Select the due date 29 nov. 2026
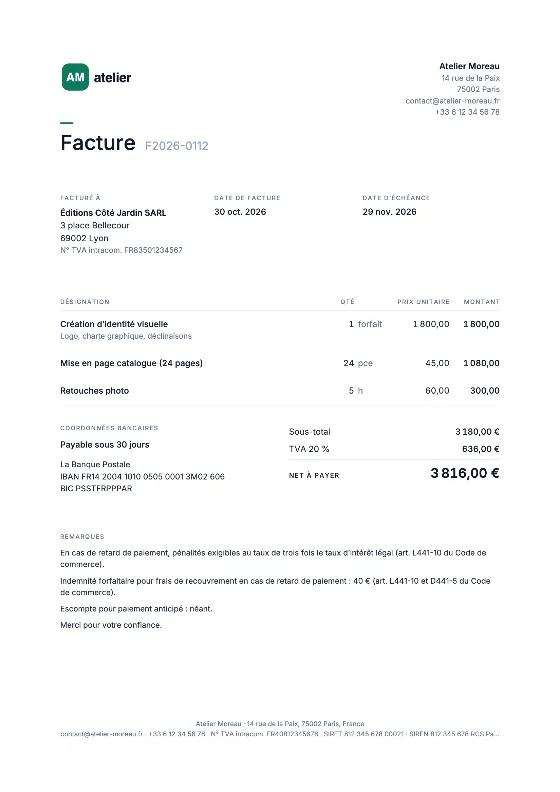This screenshot has height=792, width=560. tap(389, 212)
